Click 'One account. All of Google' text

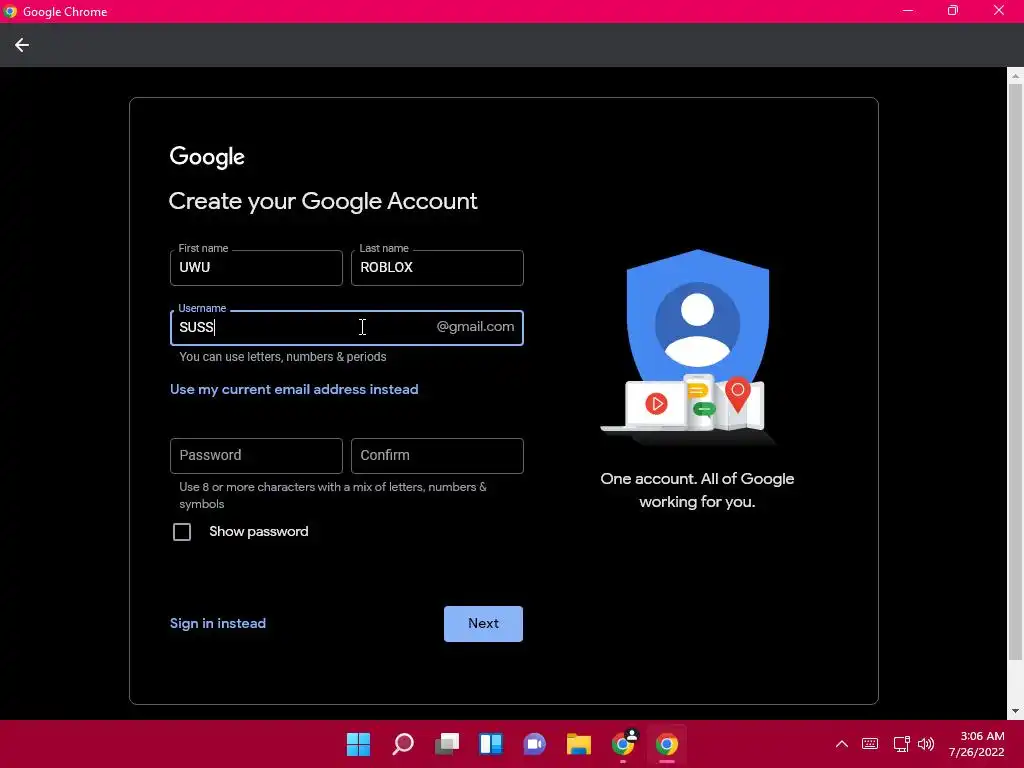[697, 479]
